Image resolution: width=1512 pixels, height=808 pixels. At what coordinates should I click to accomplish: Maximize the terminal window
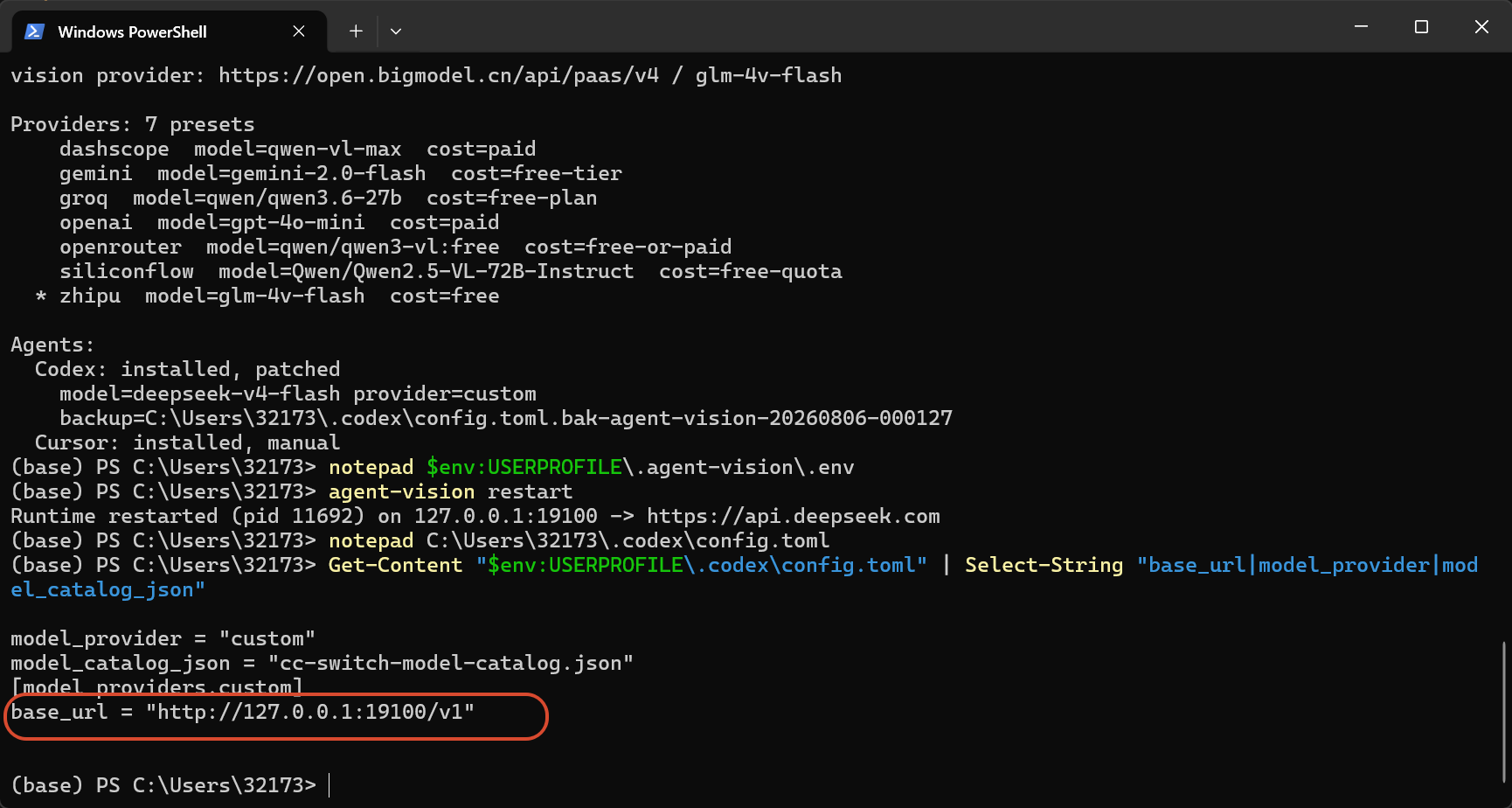coord(1421,27)
